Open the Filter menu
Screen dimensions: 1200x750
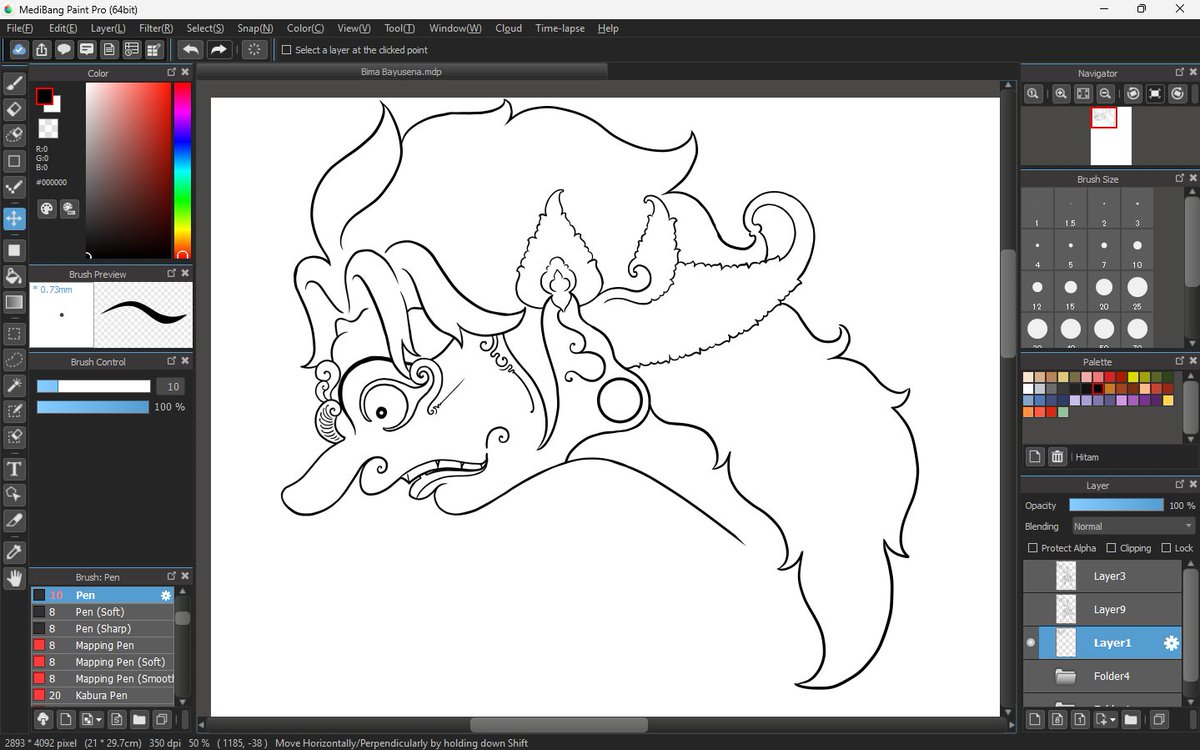[x=156, y=28]
